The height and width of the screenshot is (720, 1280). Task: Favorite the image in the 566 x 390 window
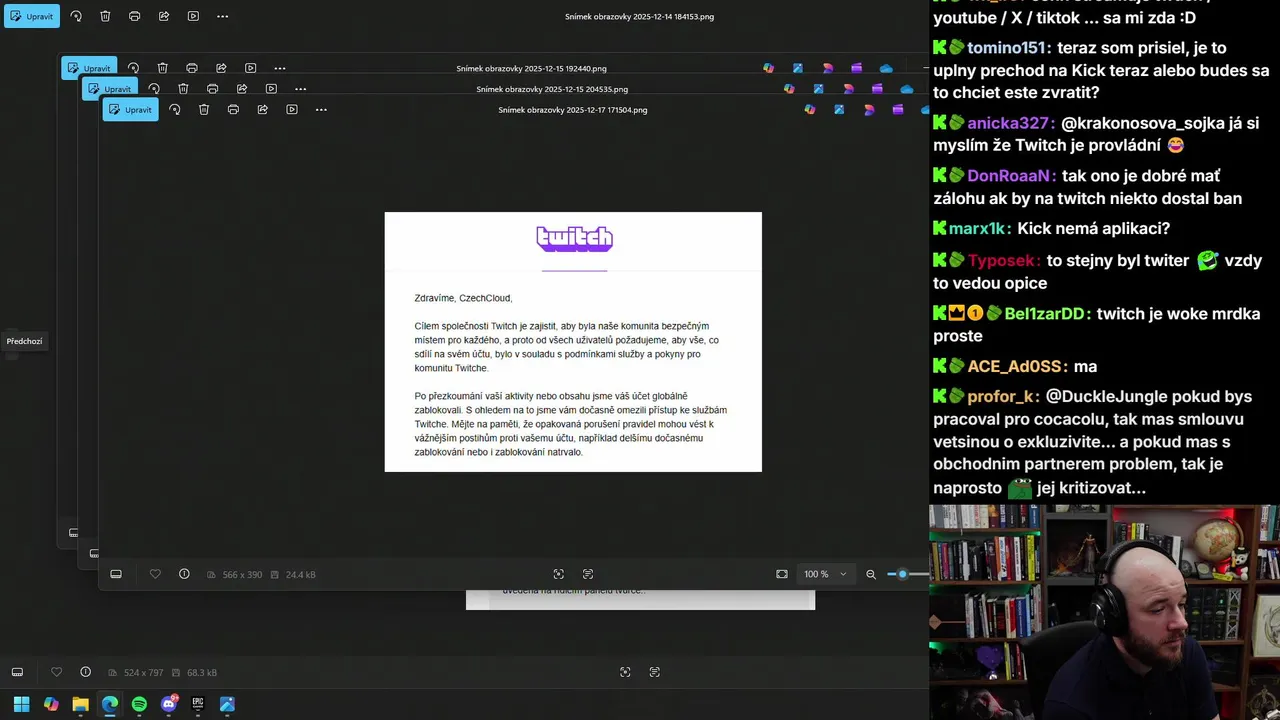point(155,574)
